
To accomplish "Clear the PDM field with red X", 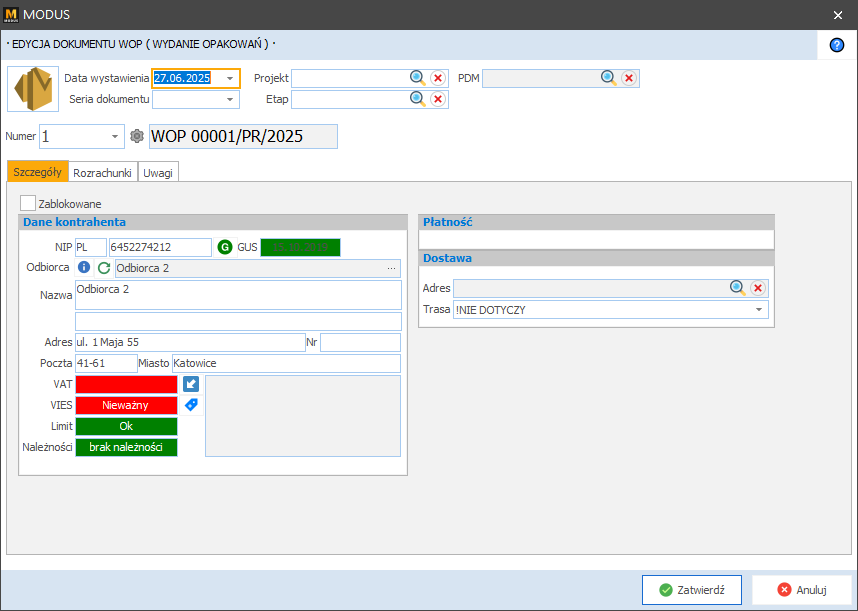I will (x=628, y=78).
